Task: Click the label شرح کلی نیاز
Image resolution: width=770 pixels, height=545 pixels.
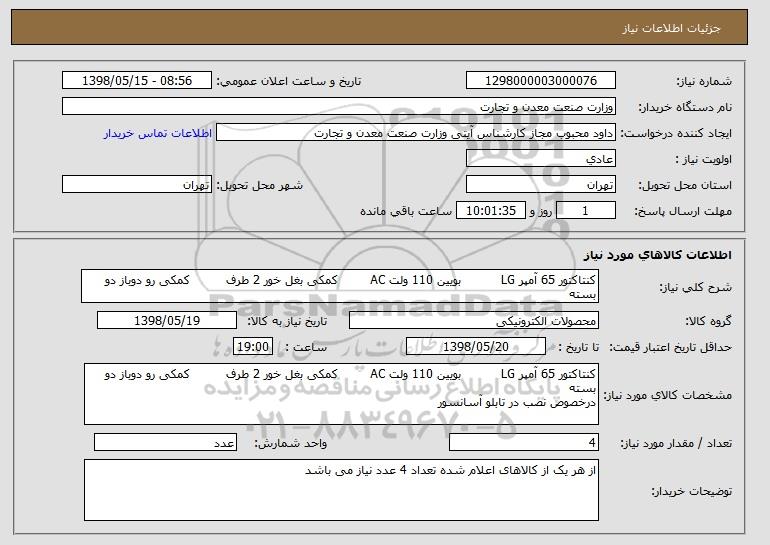Action: (x=695, y=287)
